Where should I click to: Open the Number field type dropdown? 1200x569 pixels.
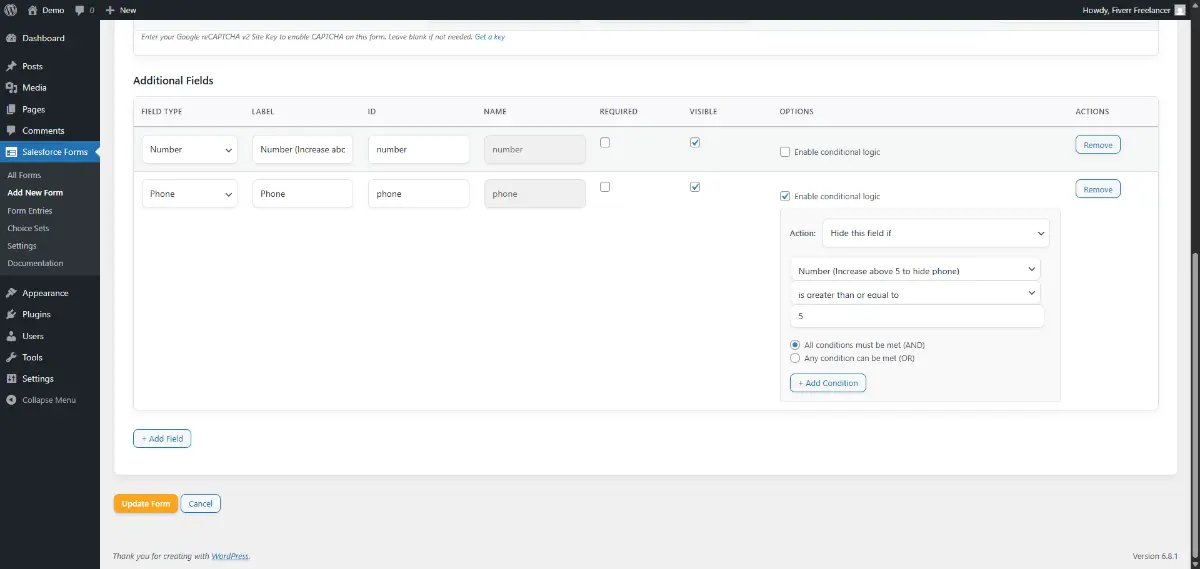190,149
